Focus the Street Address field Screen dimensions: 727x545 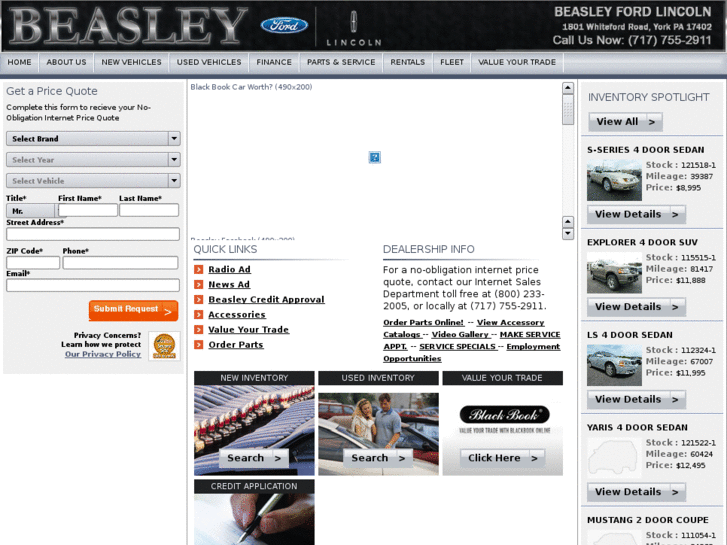point(93,234)
